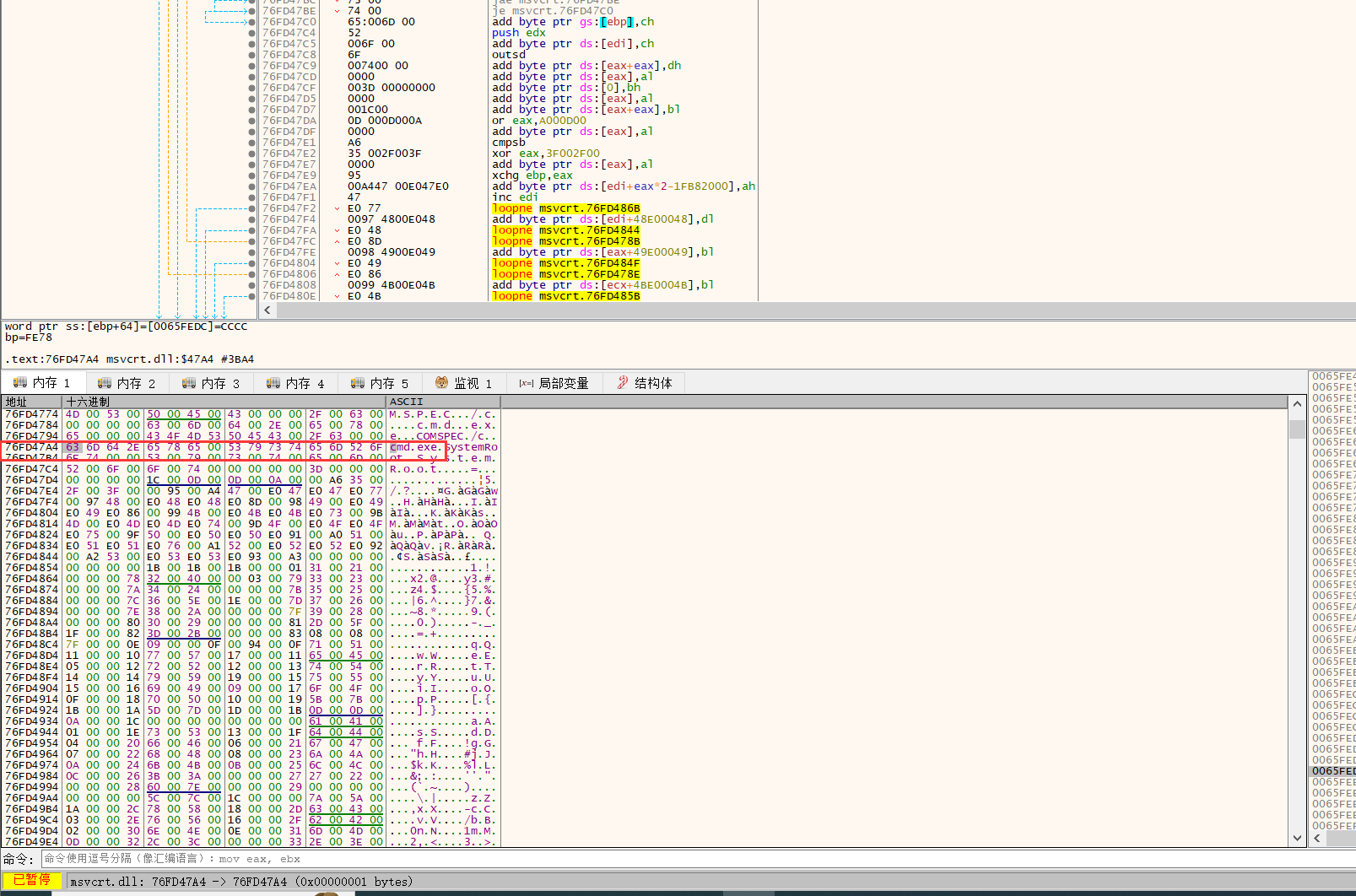The image size is (1356, 896).
Task: Toggle breakpoint dot at address 76FD47C4
Action: [251, 33]
